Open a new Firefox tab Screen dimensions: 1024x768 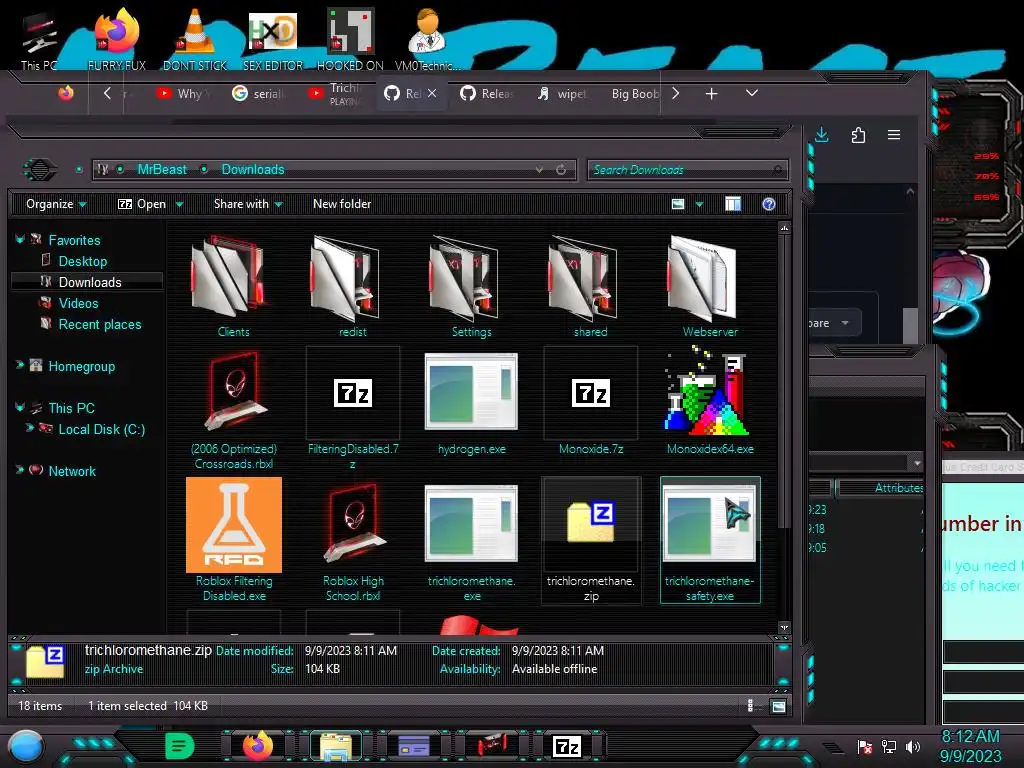[x=711, y=94]
